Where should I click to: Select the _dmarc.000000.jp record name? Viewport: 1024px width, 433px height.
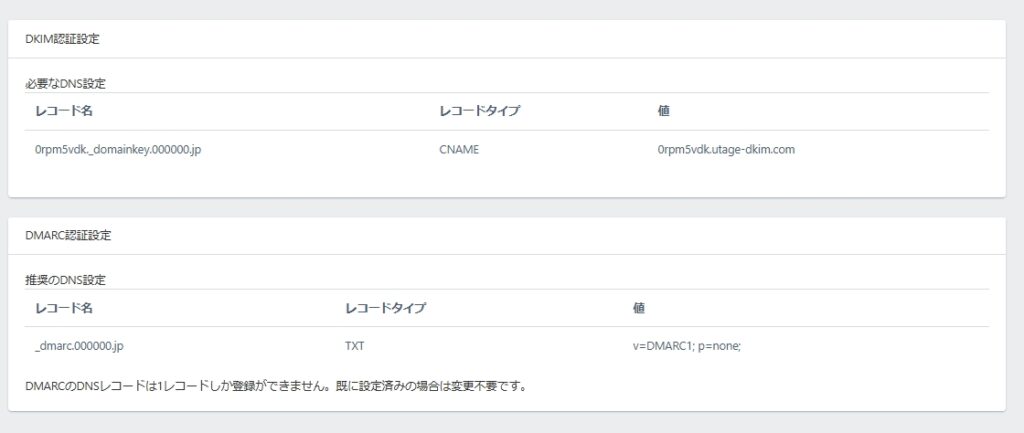pyautogui.click(x=79, y=346)
